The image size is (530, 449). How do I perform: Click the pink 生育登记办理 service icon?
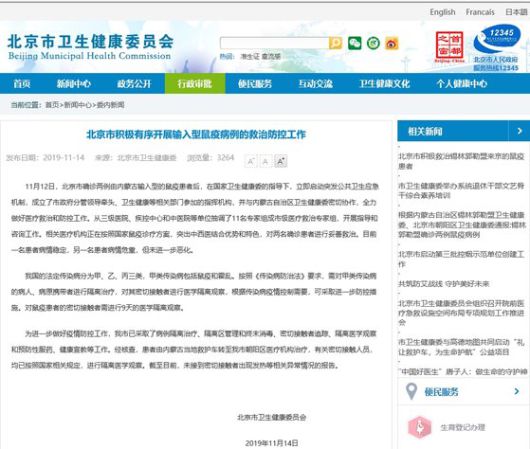point(419,427)
